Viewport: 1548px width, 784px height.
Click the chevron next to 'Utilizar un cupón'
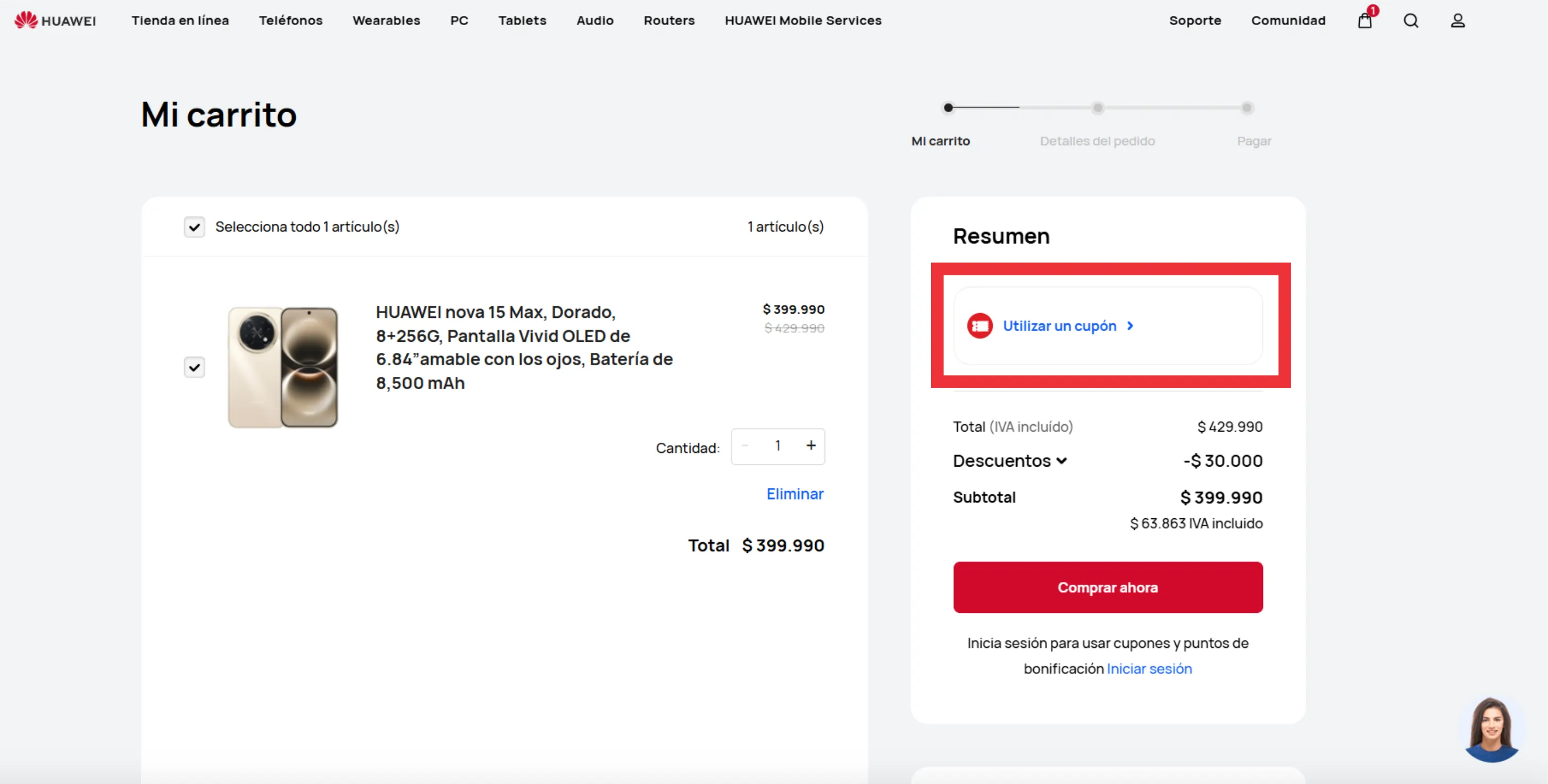tap(1131, 326)
